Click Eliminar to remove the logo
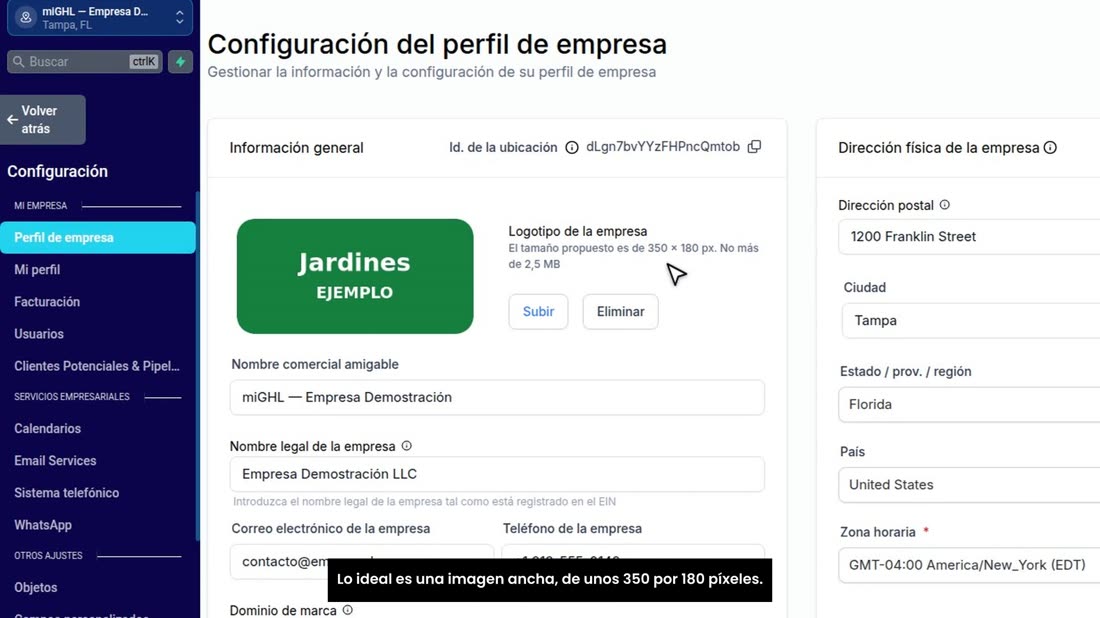 (620, 311)
